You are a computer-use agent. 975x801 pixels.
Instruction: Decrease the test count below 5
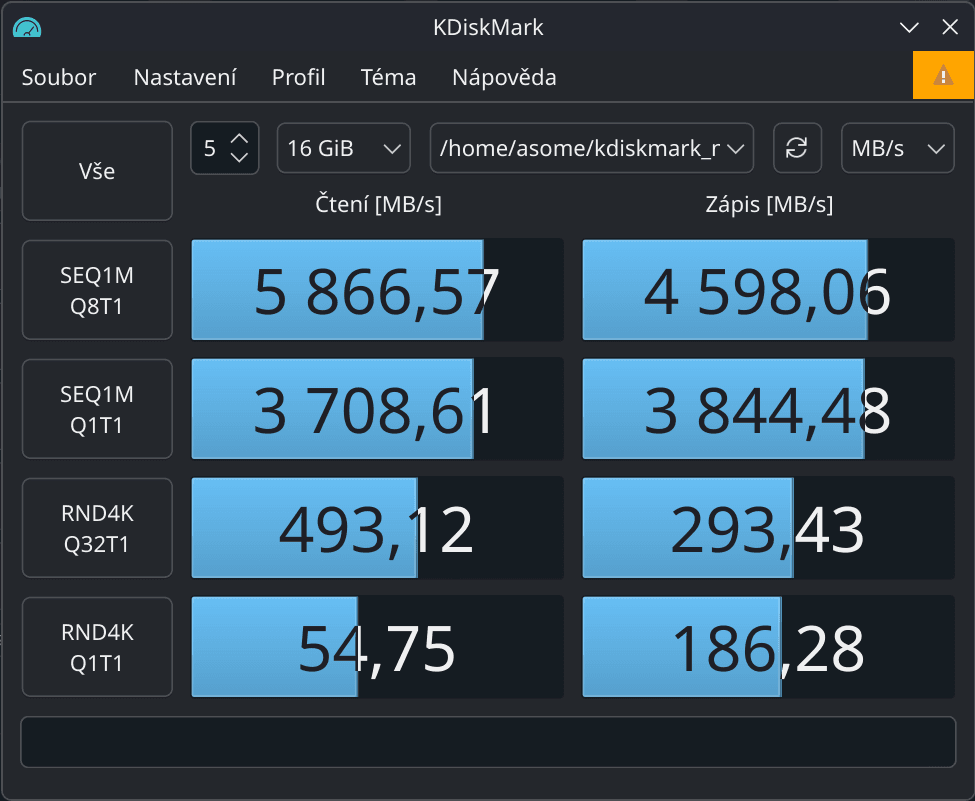click(x=239, y=157)
